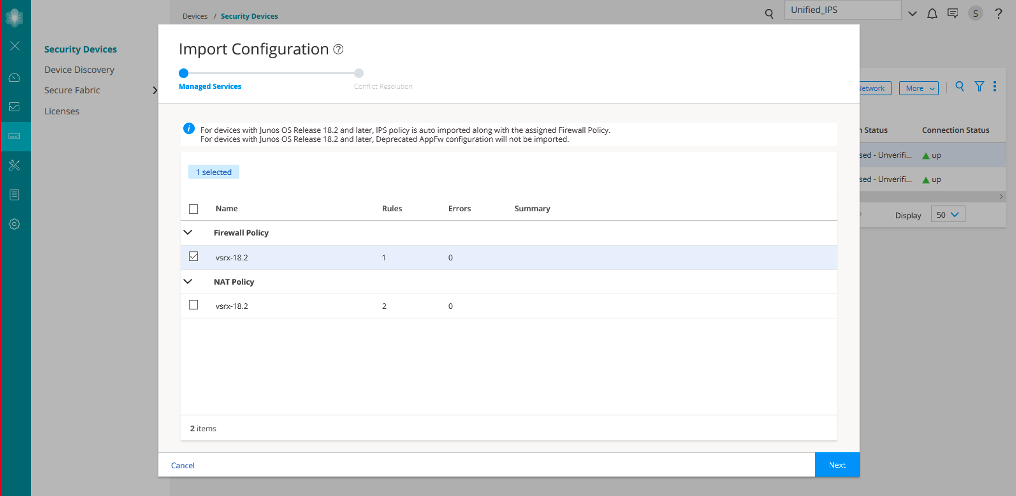The width and height of the screenshot is (1016, 496).
Task: Click the notifications bell icon
Action: tap(932, 13)
